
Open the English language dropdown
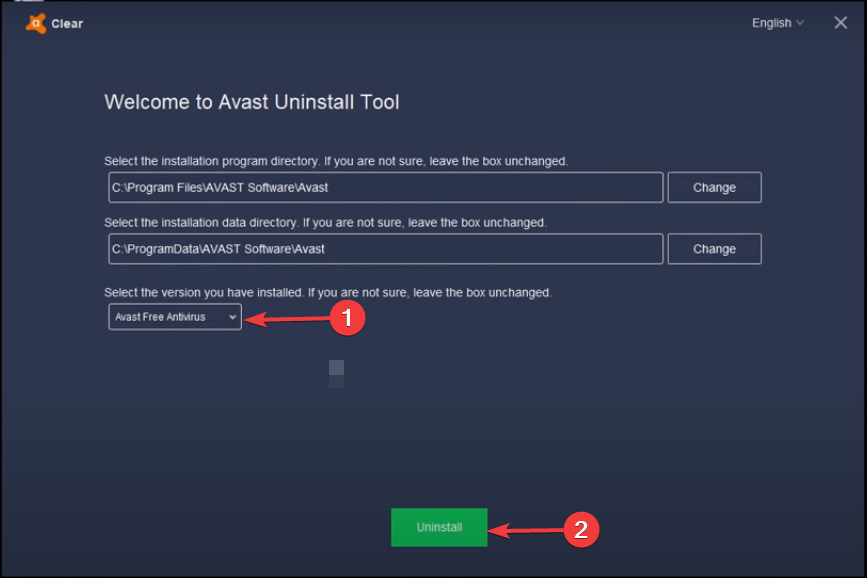[x=777, y=23]
